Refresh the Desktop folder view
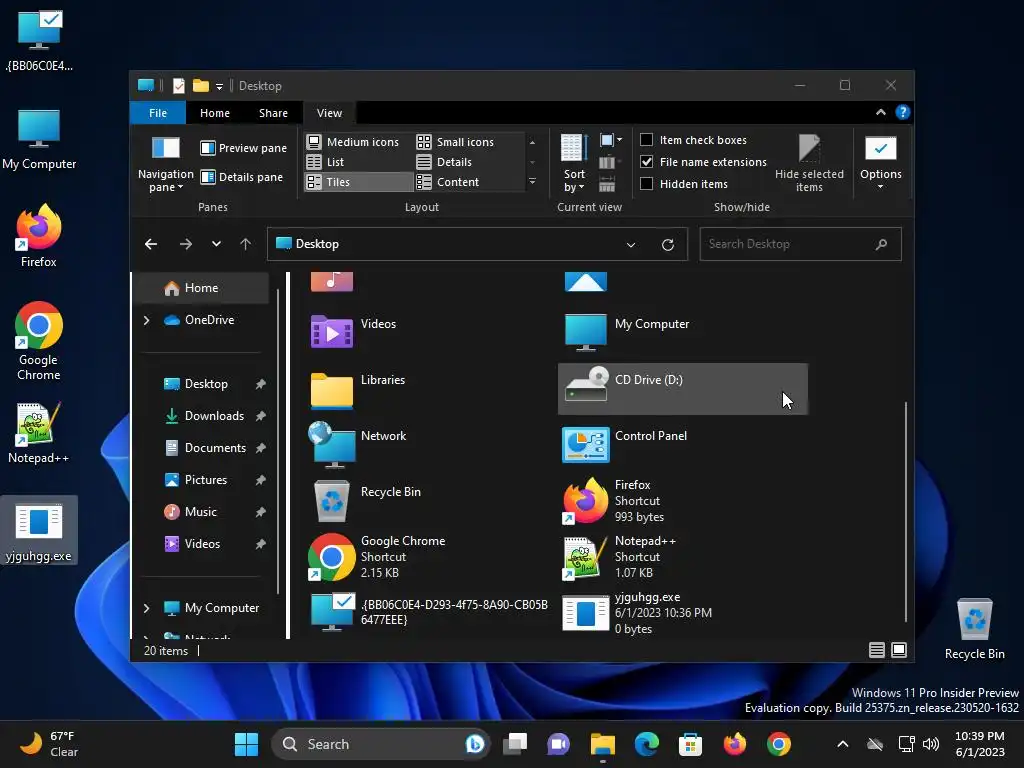 [667, 245]
